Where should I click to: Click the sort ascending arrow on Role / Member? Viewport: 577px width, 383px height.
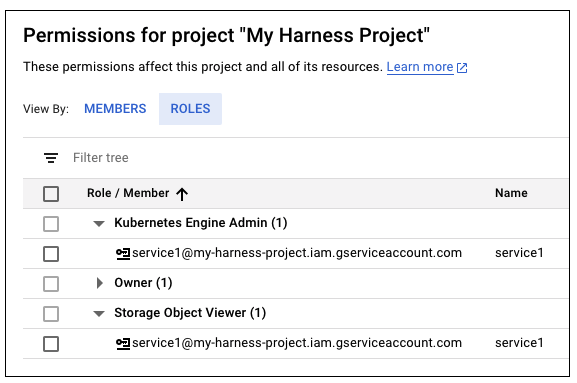[182, 194]
